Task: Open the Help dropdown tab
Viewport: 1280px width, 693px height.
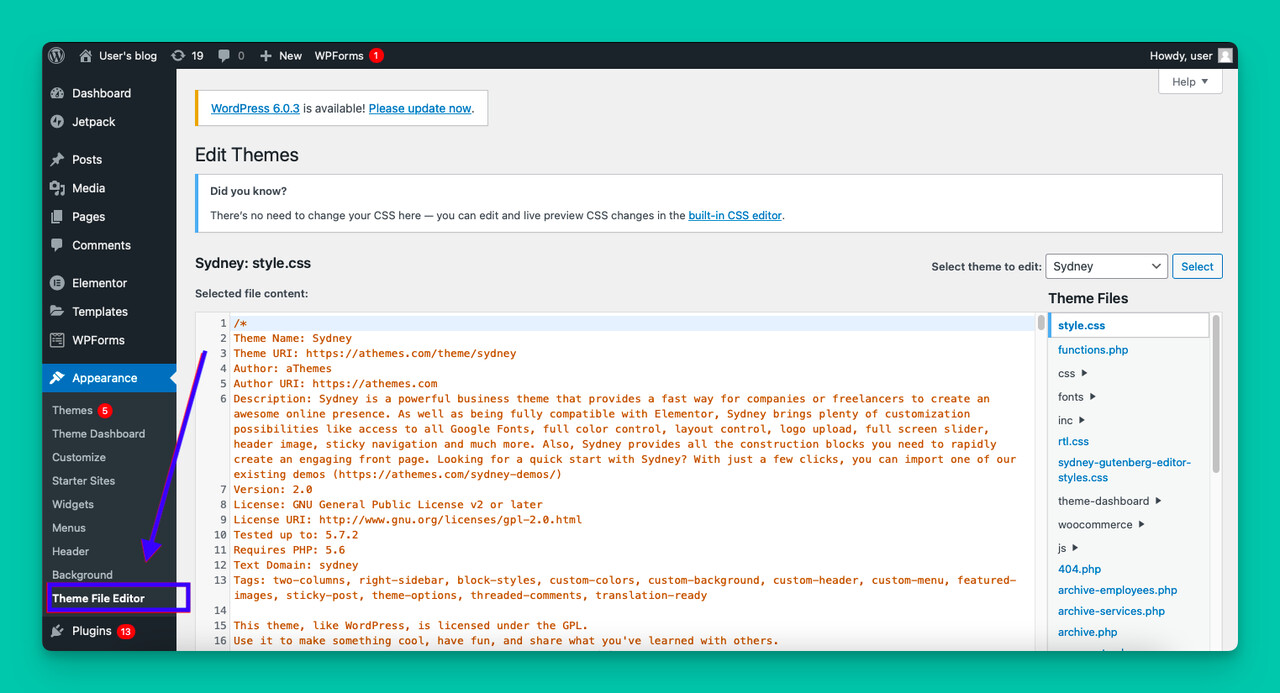Action: [x=1190, y=82]
